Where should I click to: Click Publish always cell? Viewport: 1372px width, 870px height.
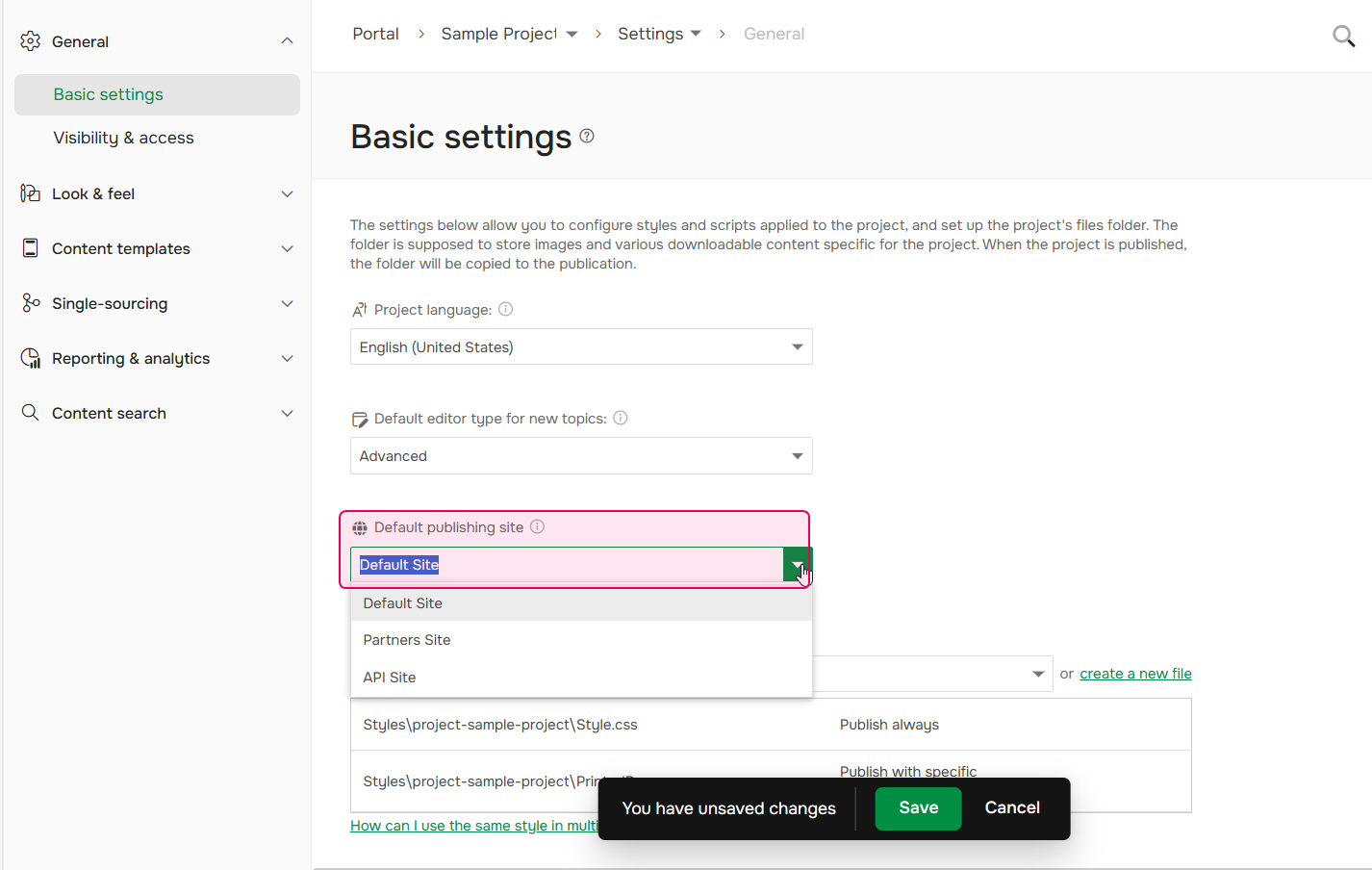click(x=889, y=725)
